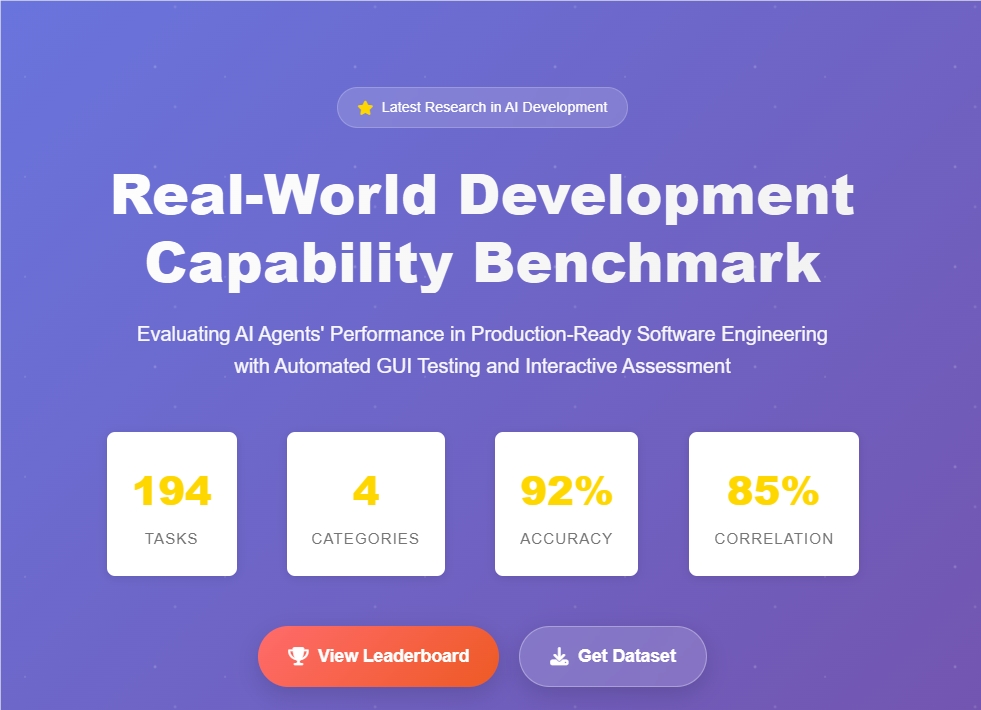The height and width of the screenshot is (710, 981).
Task: Click the 194 number in Tasks card
Action: coord(172,491)
